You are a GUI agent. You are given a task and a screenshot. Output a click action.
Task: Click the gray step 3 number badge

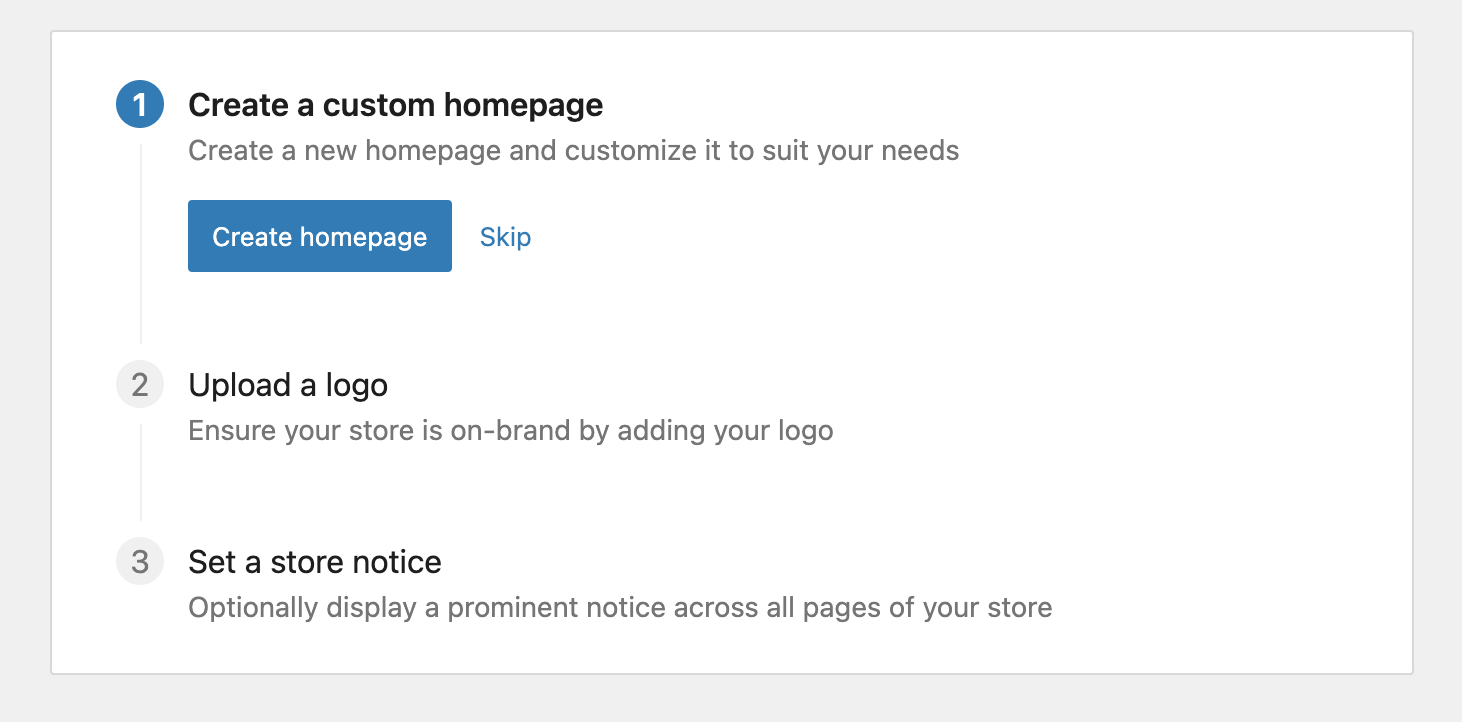140,562
